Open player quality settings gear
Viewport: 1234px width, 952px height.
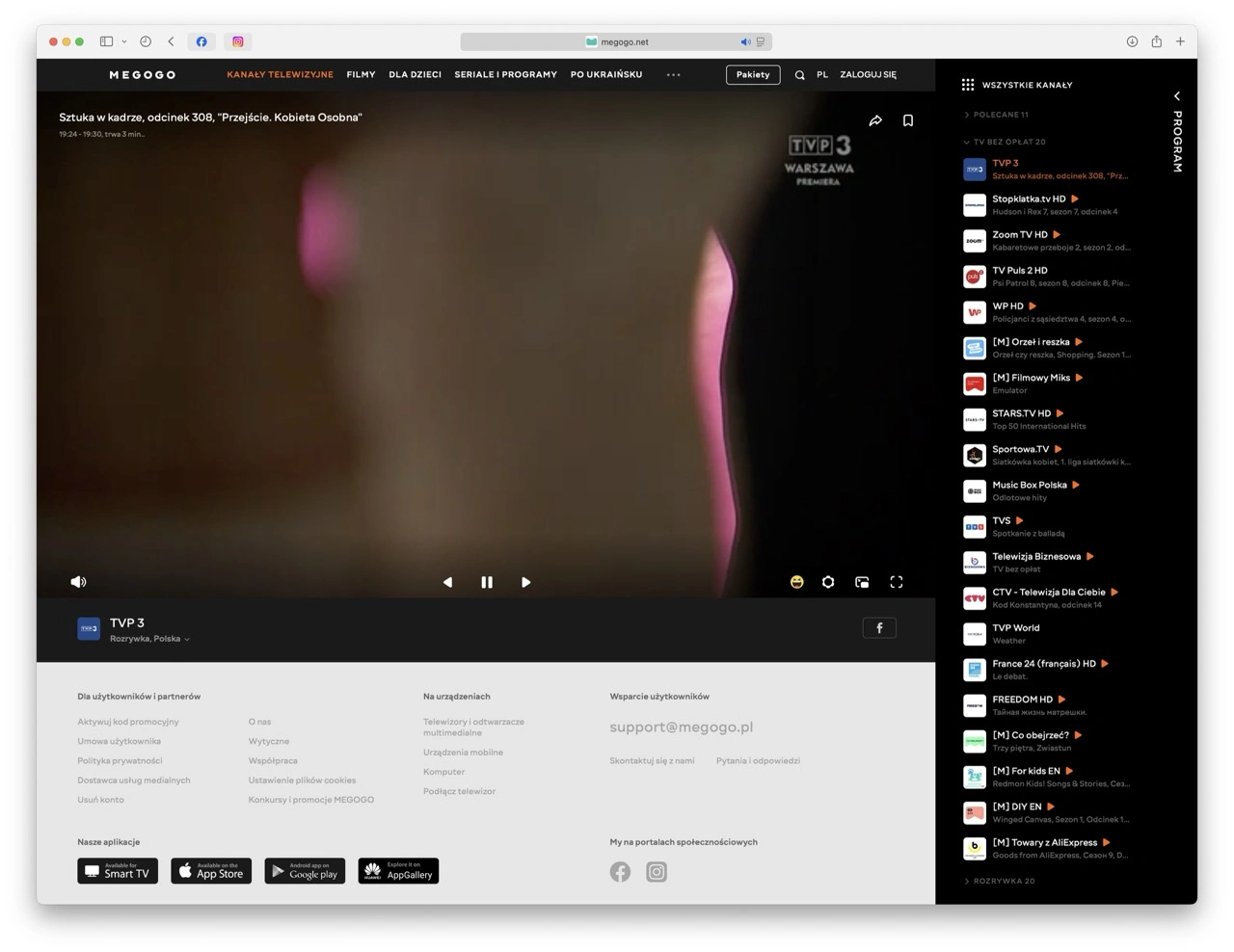click(x=828, y=582)
